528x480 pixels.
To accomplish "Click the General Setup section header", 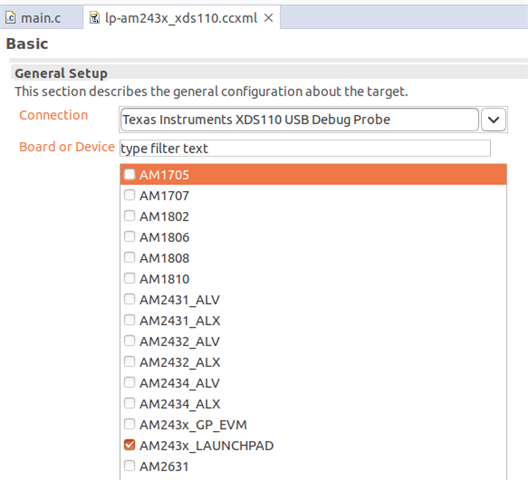I will pos(61,73).
